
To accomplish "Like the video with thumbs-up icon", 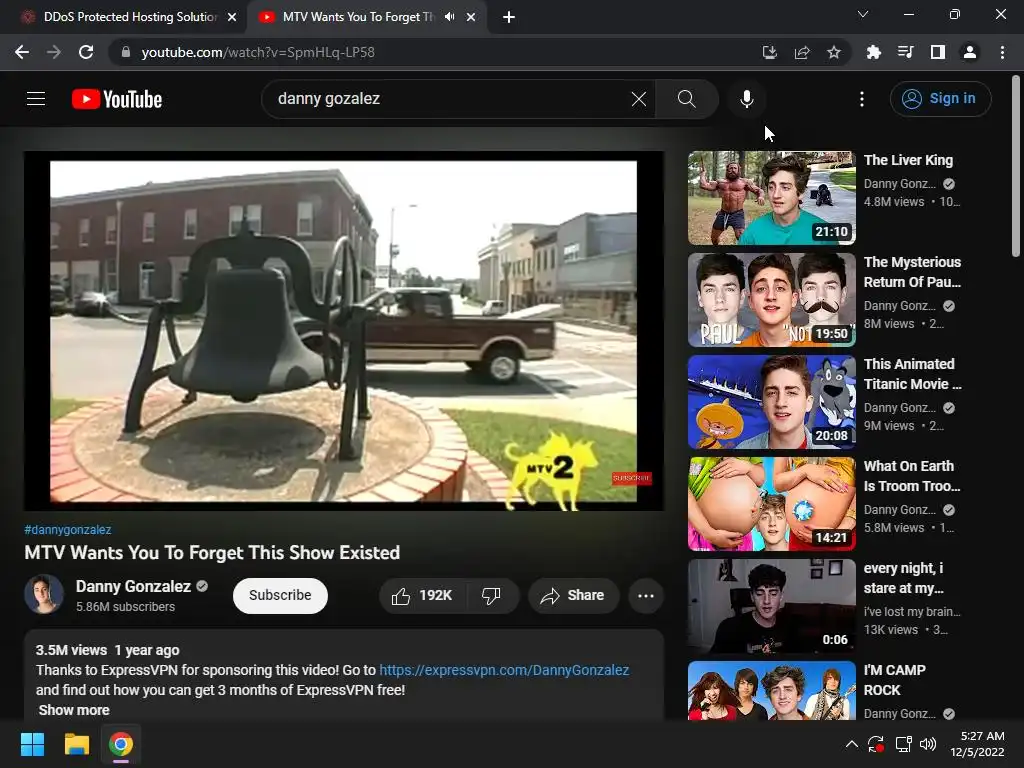I will [422, 596].
